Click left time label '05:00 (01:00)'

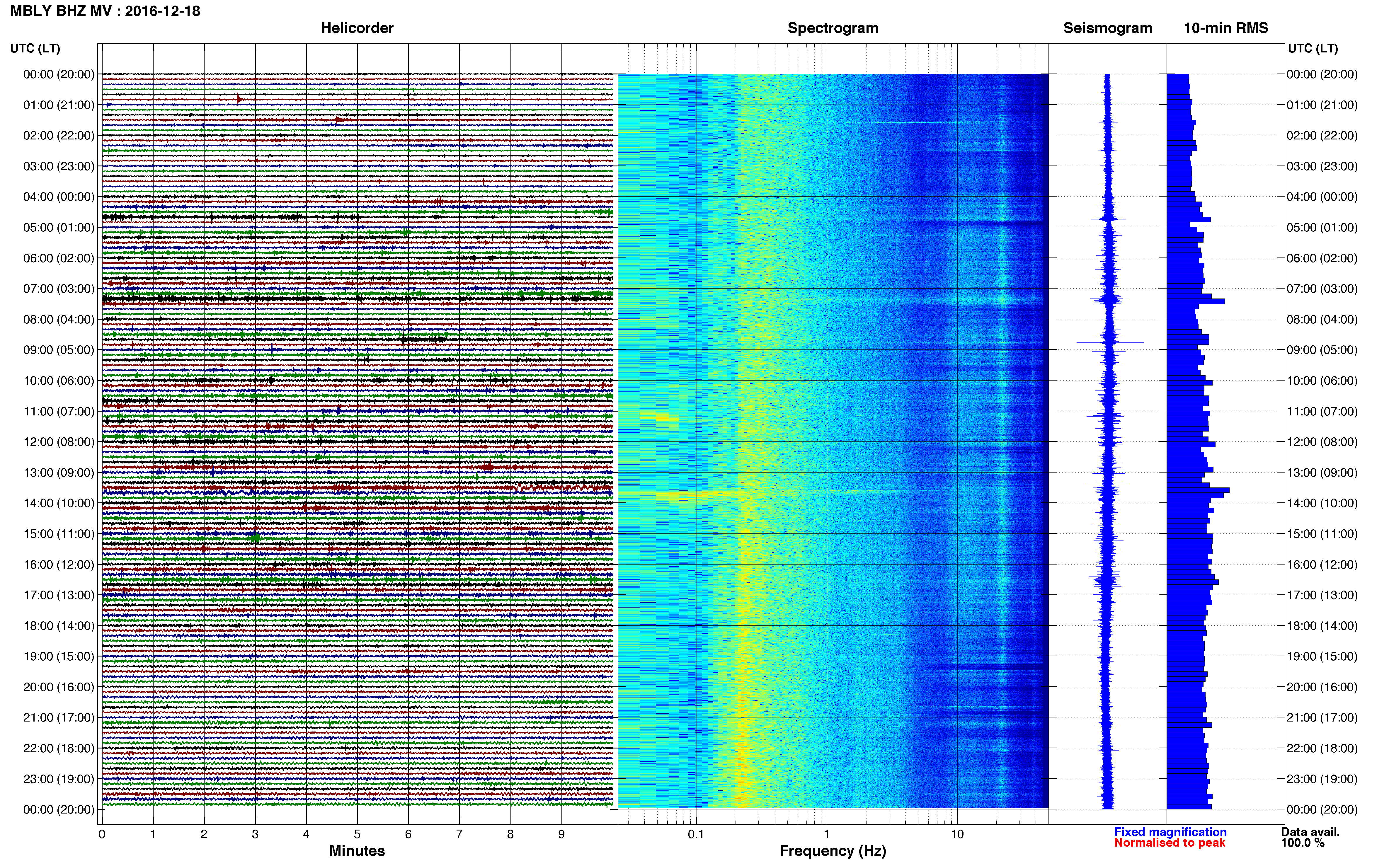[x=59, y=227]
